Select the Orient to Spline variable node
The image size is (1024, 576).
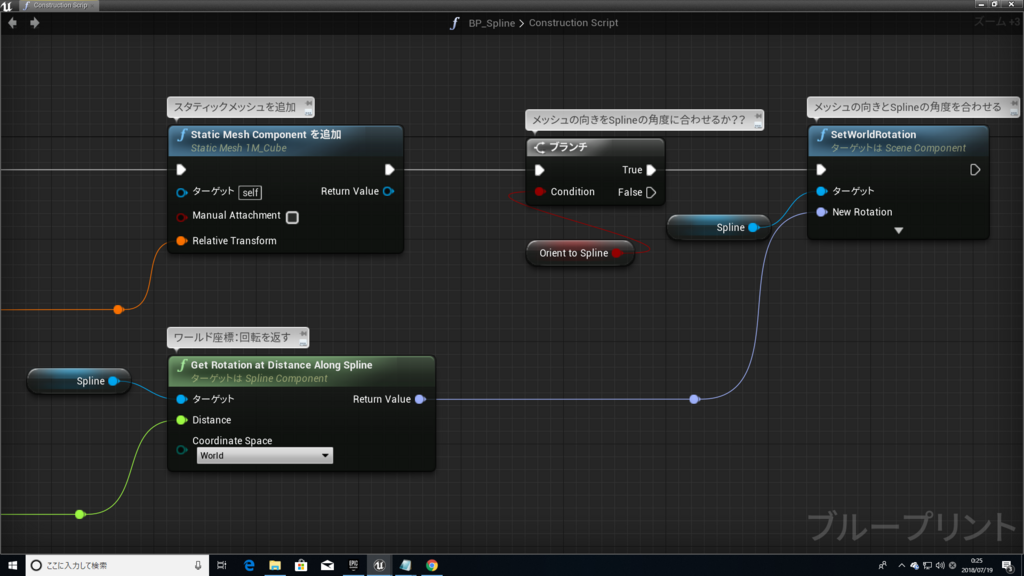580,253
